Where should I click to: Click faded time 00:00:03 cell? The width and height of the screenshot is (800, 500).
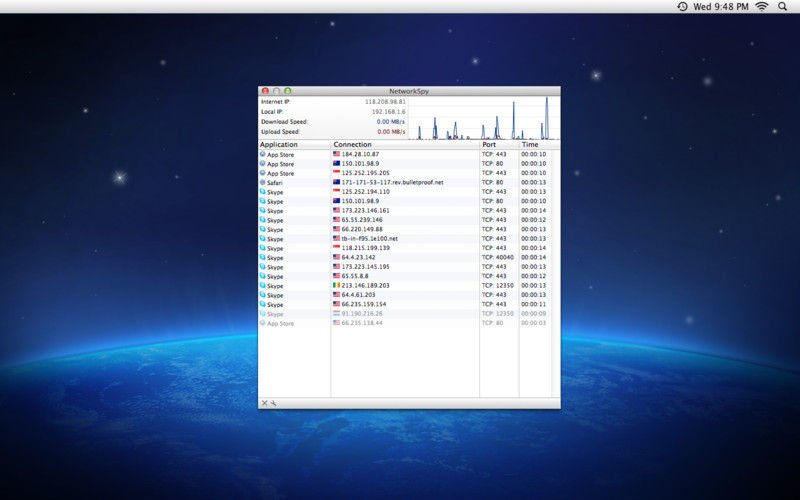(533, 323)
